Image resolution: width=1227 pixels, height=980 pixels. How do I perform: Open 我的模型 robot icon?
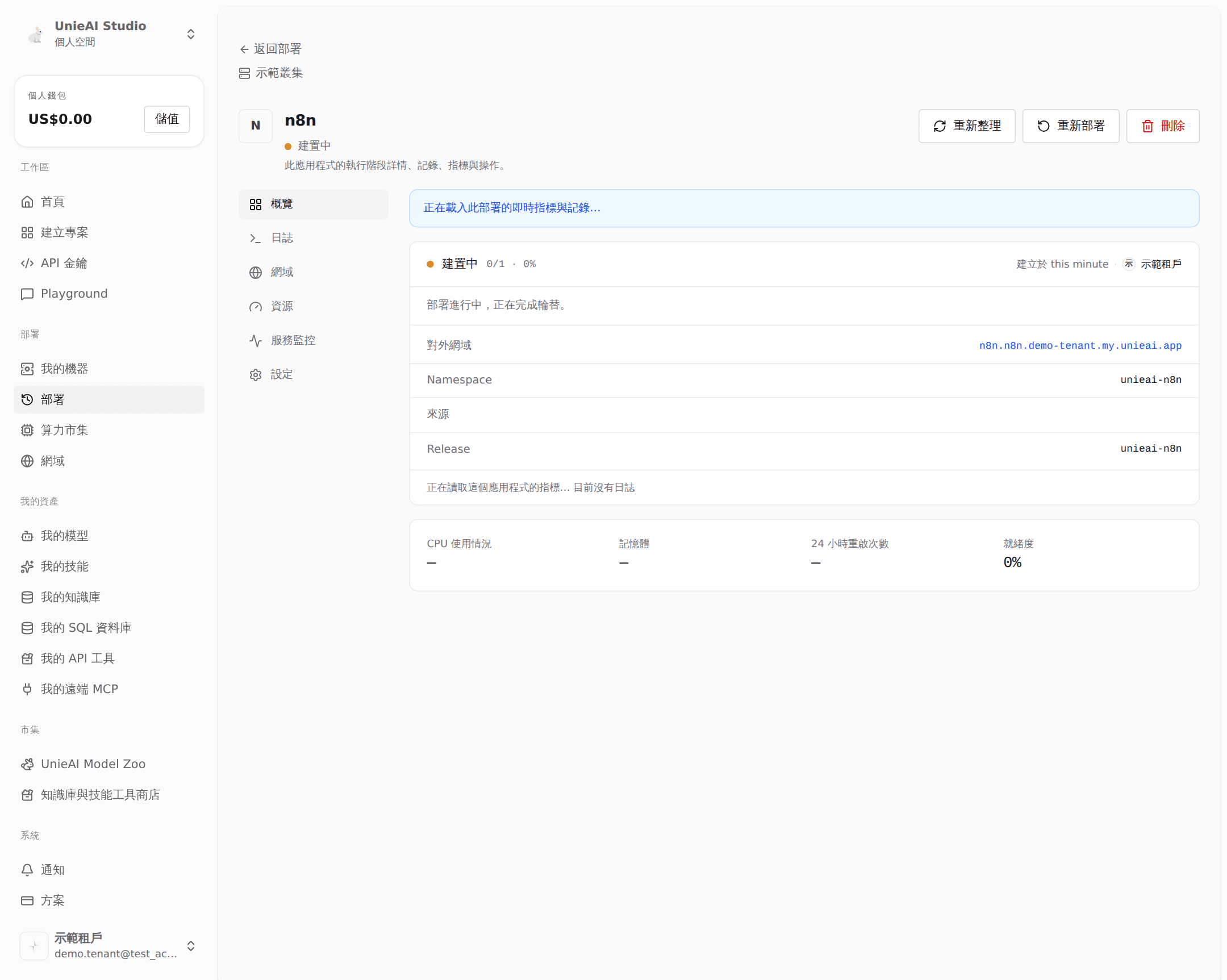point(27,536)
